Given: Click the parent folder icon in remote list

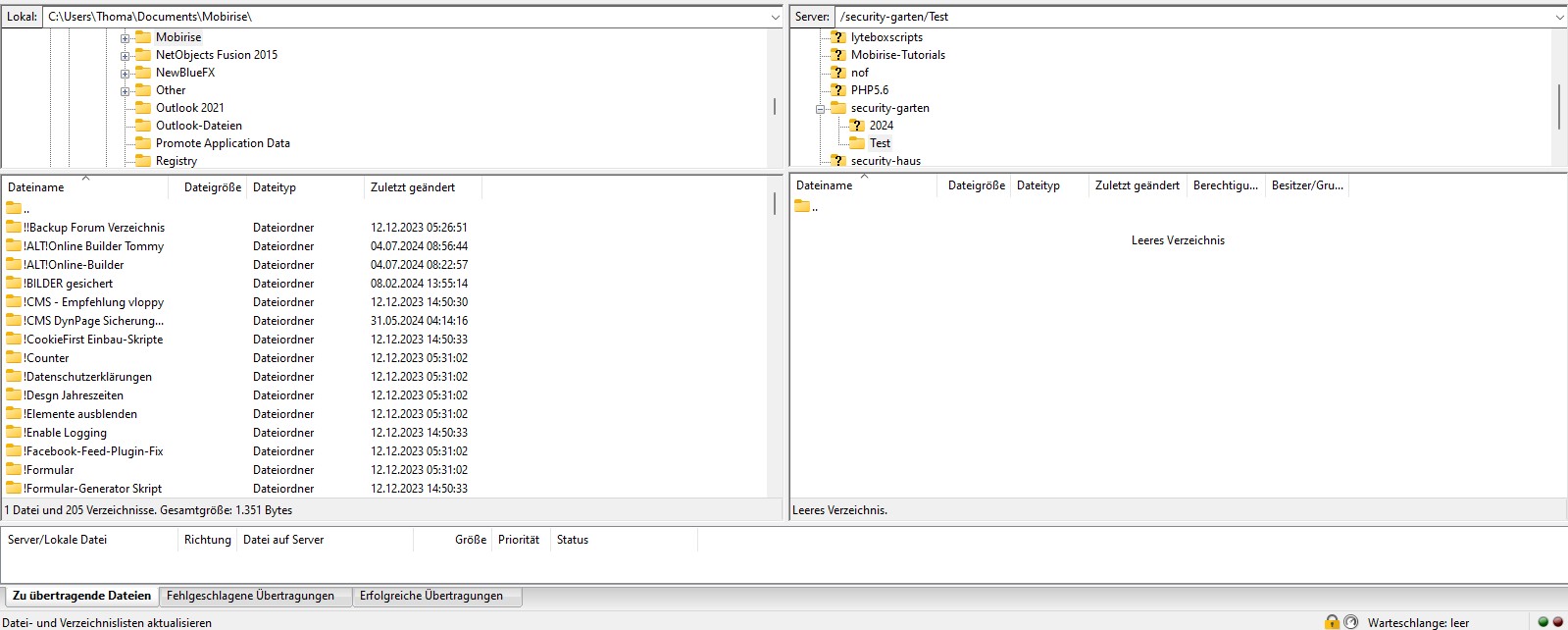Looking at the screenshot, I should click(x=802, y=206).
